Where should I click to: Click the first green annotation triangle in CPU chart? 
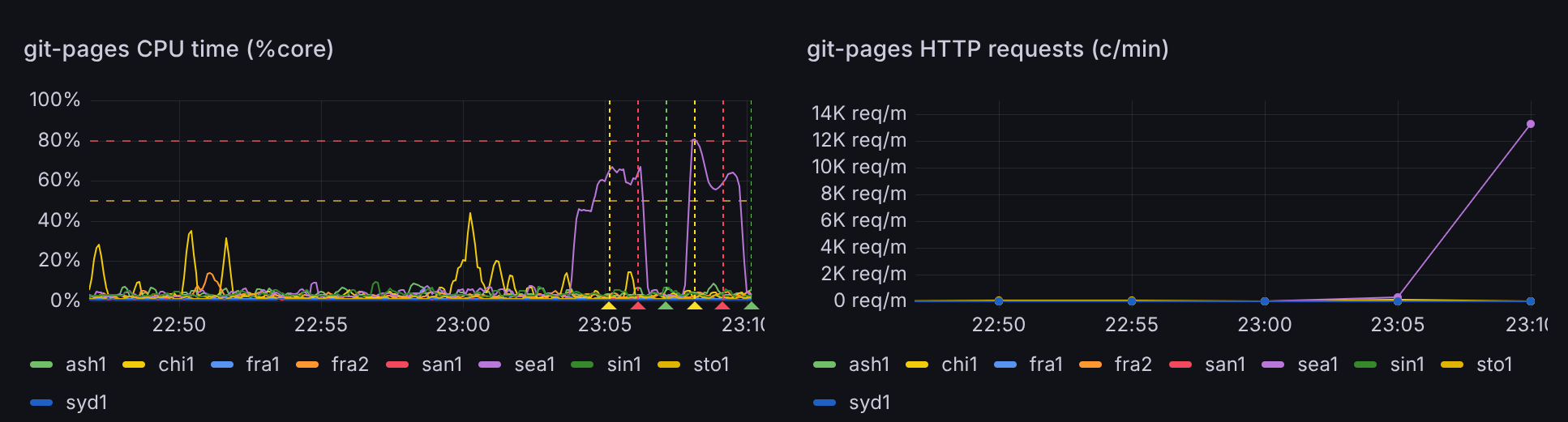pyautogui.click(x=666, y=305)
